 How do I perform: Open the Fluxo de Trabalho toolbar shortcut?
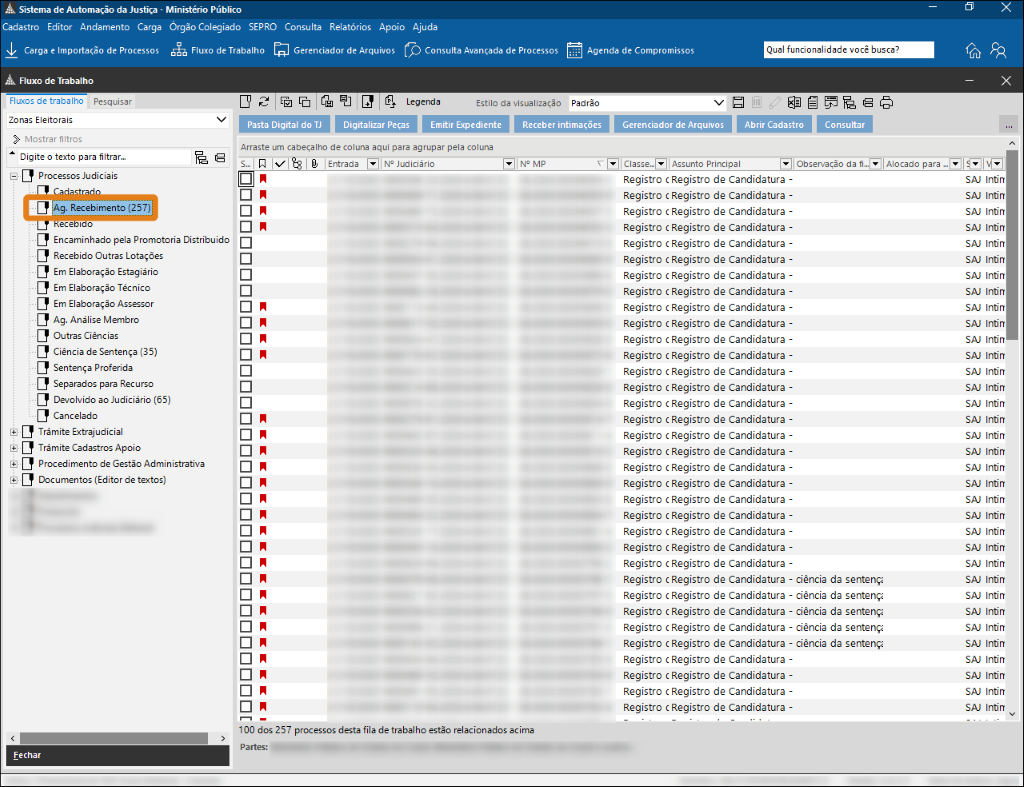(x=217, y=50)
